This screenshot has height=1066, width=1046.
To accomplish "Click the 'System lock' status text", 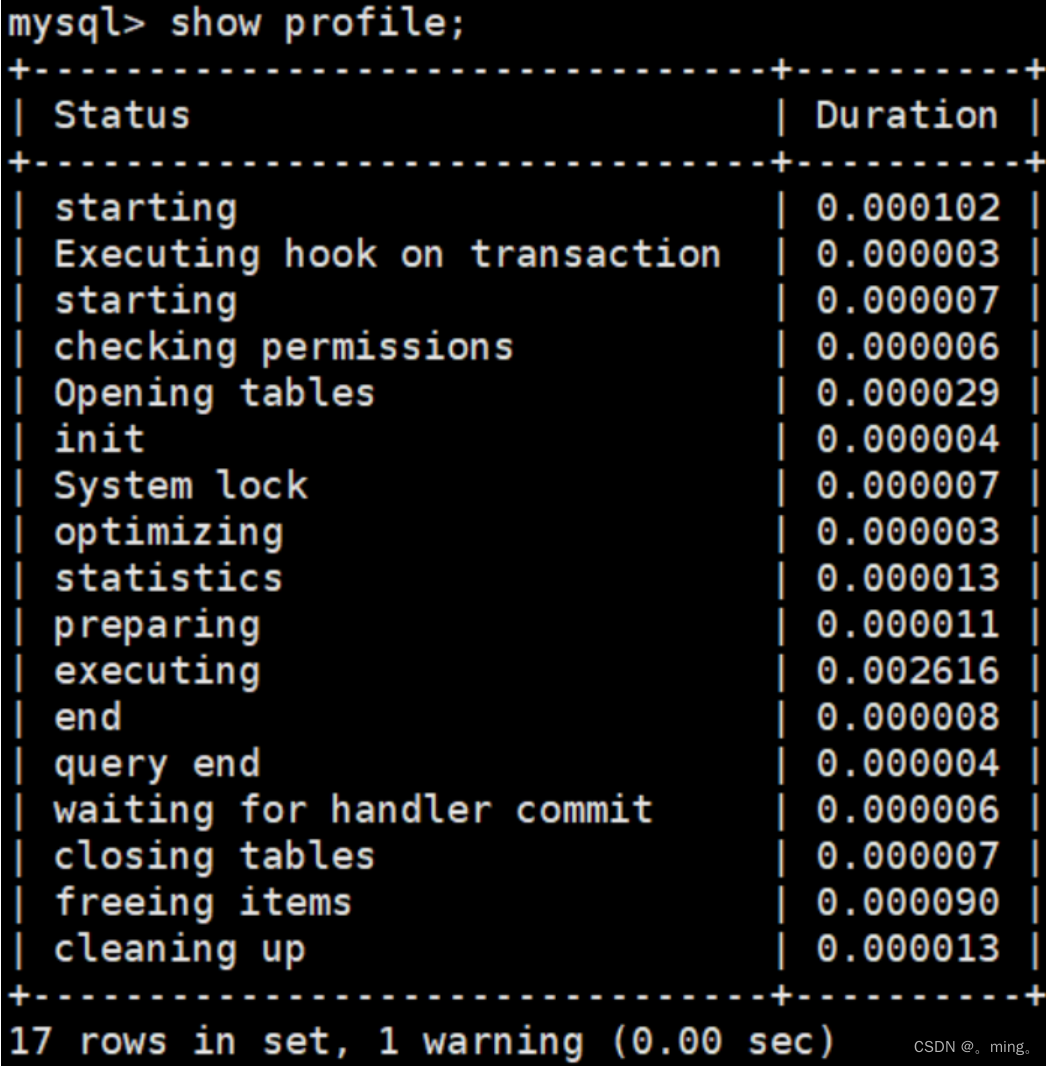I will pos(180,486).
